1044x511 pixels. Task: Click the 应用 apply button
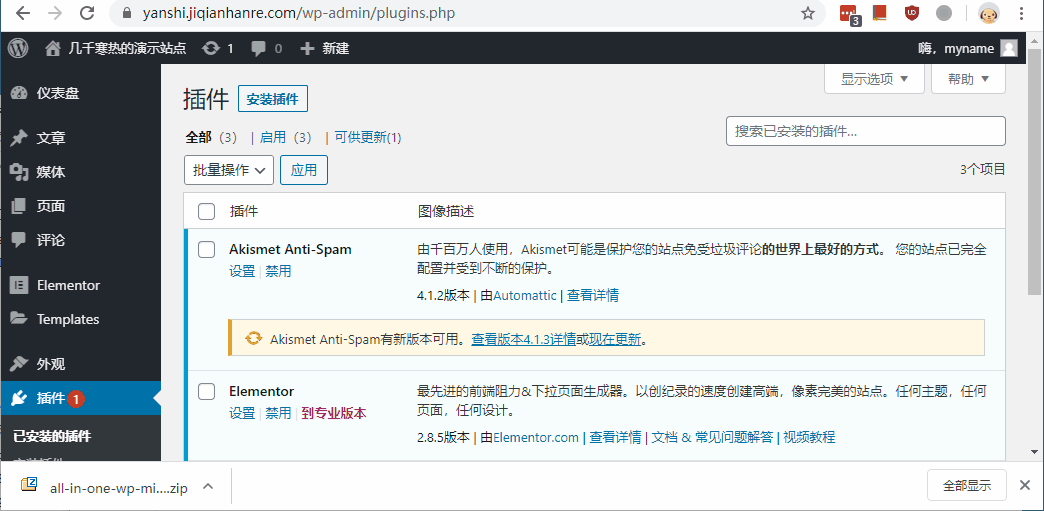304,170
